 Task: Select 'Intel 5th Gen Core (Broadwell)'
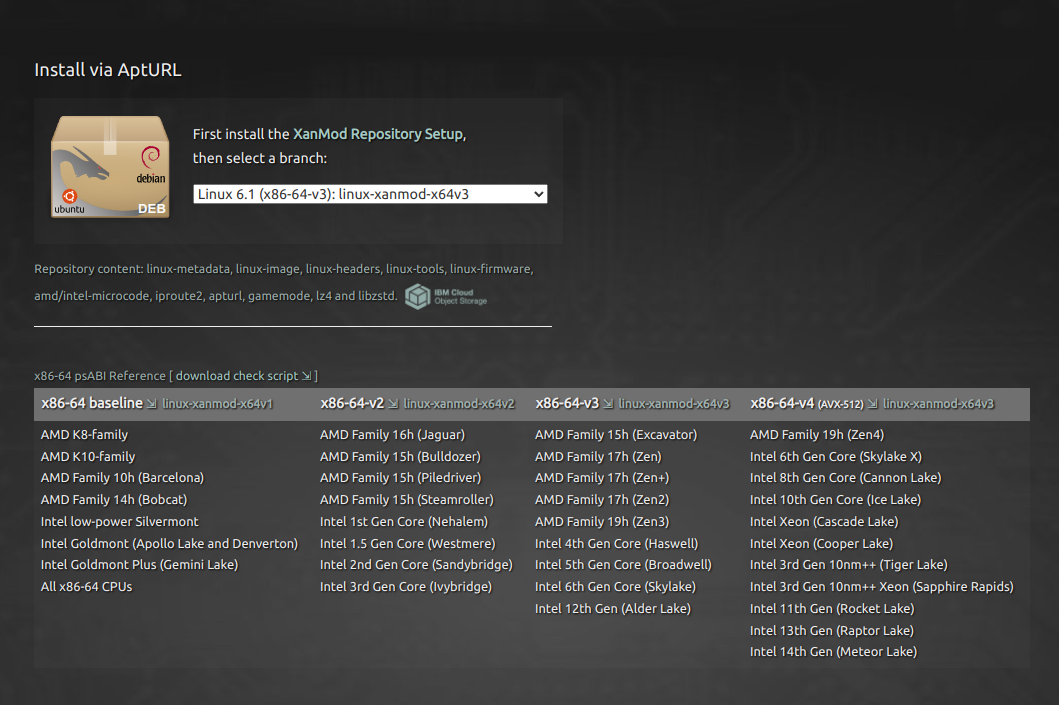(623, 565)
